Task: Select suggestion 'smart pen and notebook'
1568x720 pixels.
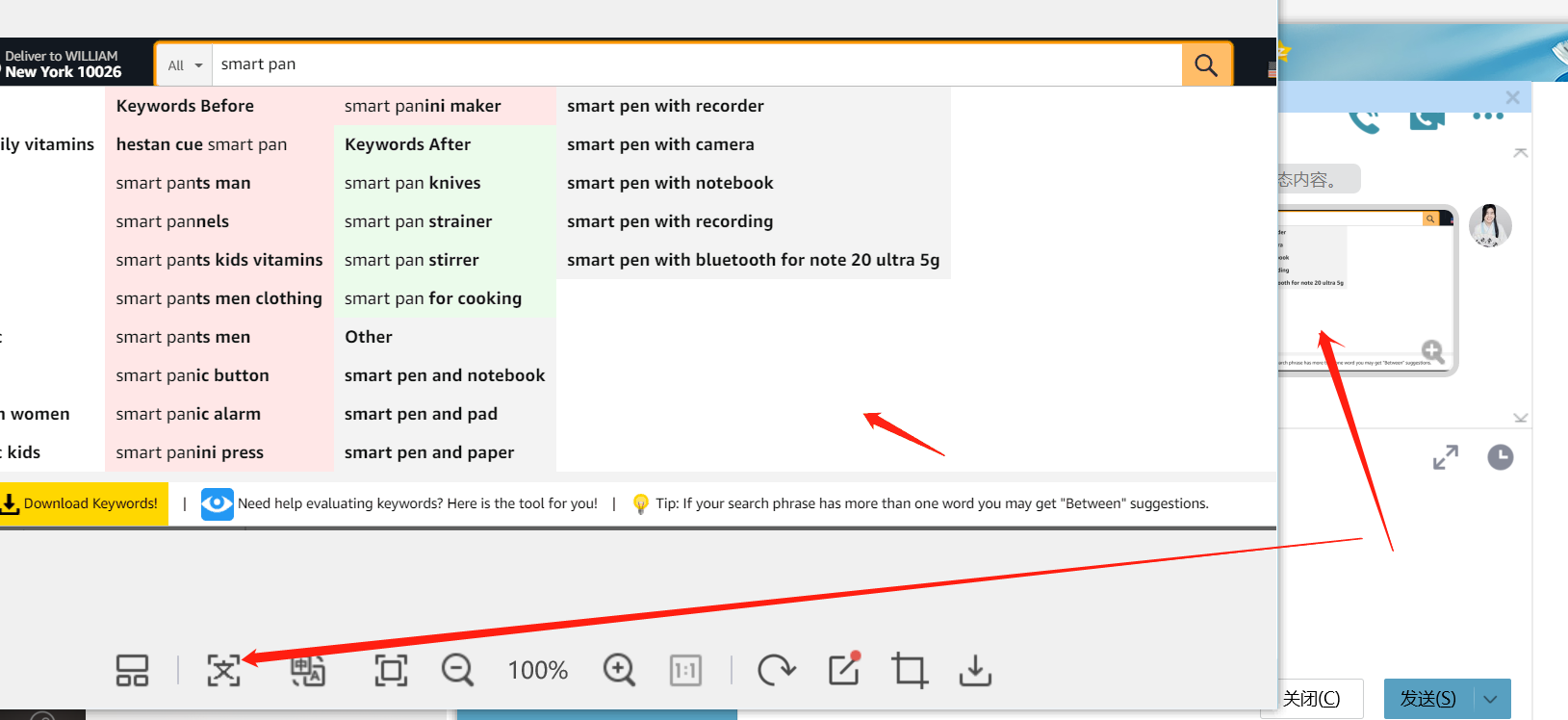Action: 445,375
